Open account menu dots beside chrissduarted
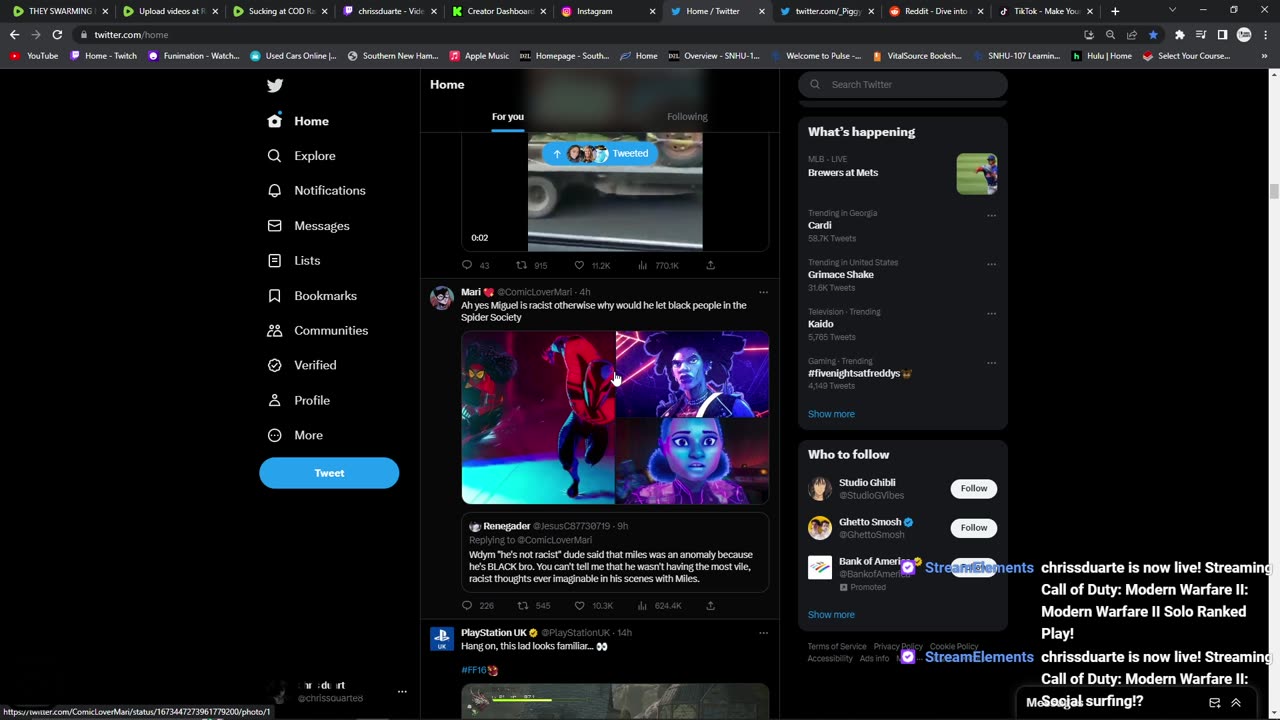Viewport: 1280px width, 720px height. click(402, 692)
